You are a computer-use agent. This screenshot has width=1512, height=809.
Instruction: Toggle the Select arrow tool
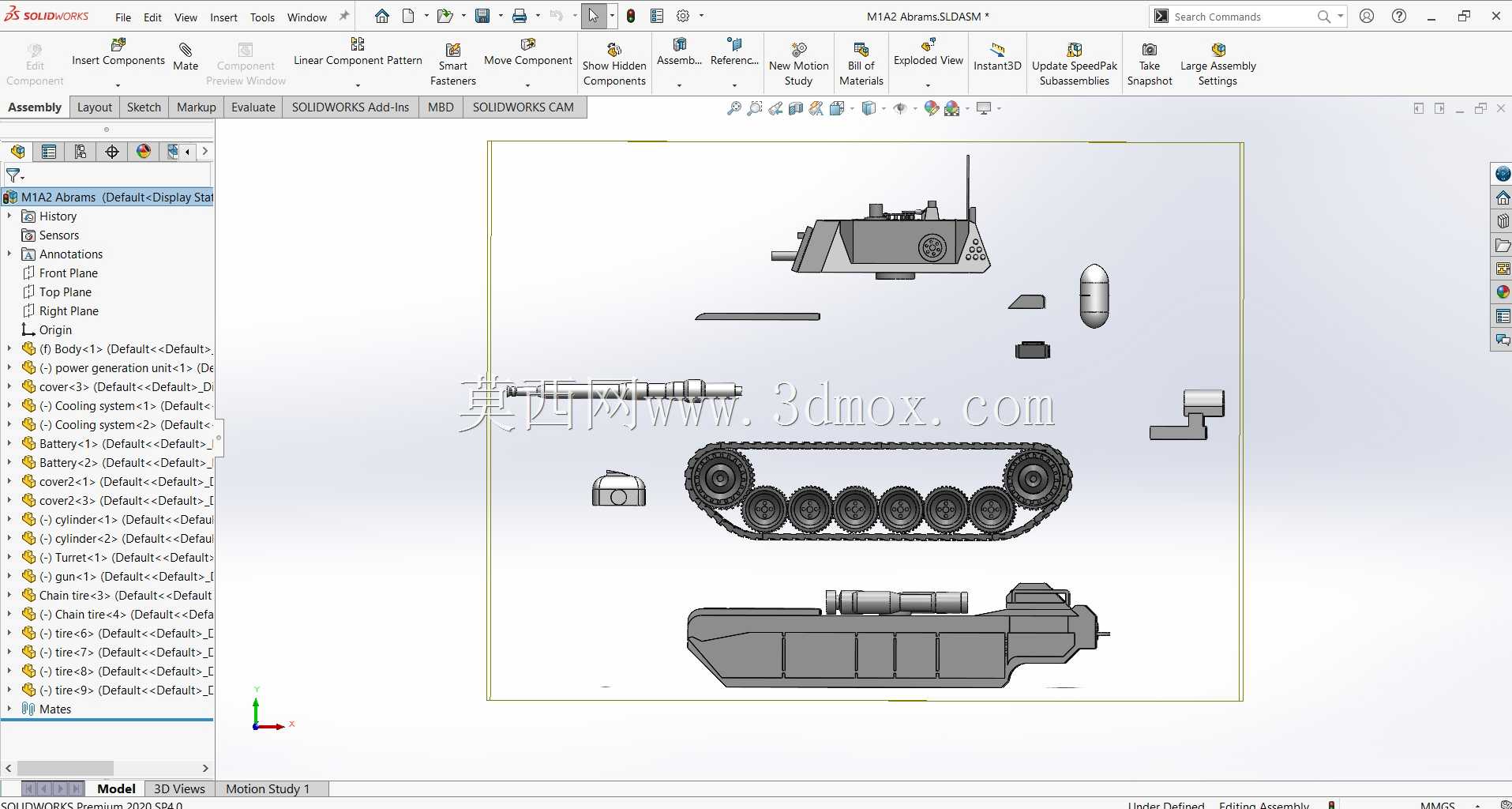pos(593,16)
